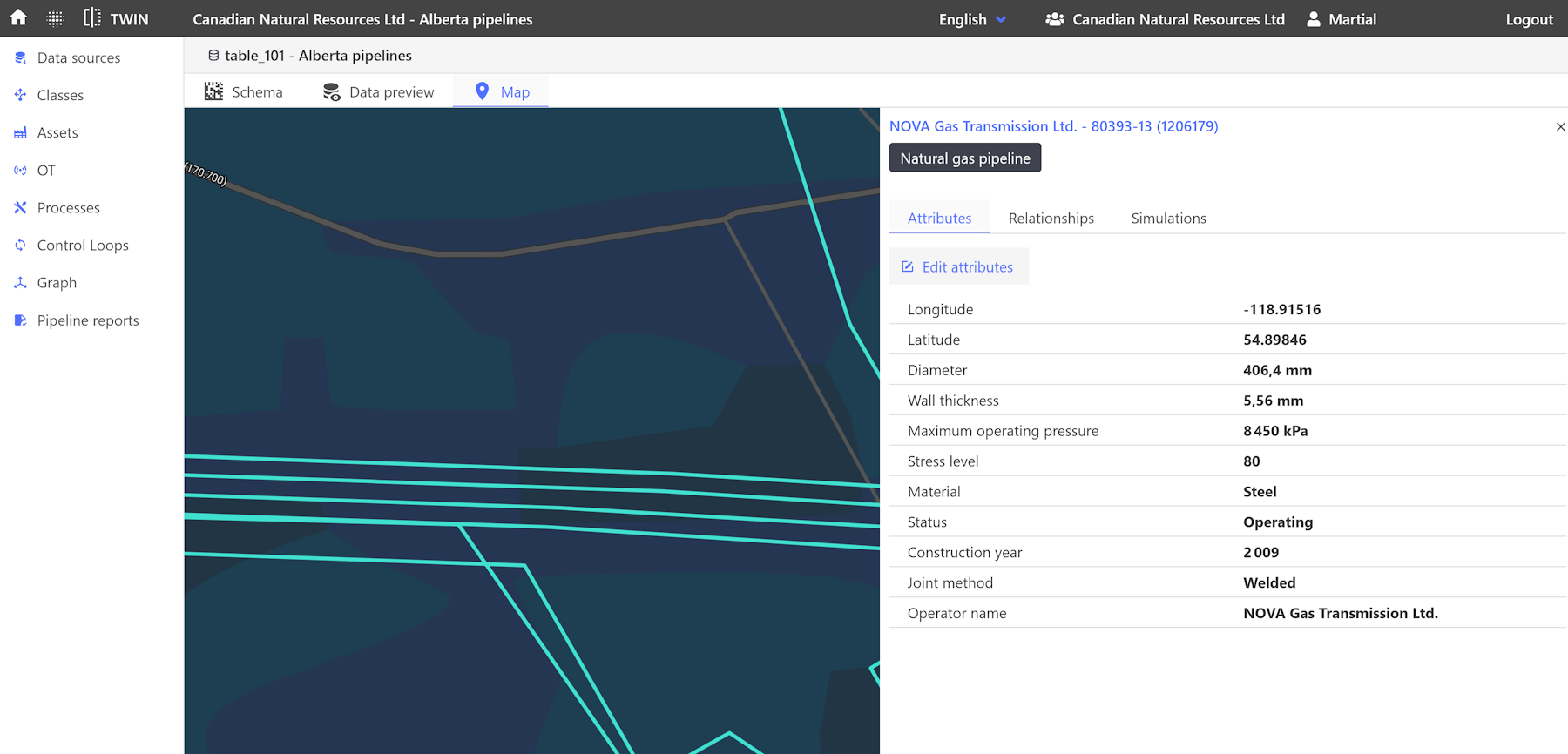This screenshot has width=1568, height=754.
Task: Click the Logout link
Action: click(x=1529, y=19)
